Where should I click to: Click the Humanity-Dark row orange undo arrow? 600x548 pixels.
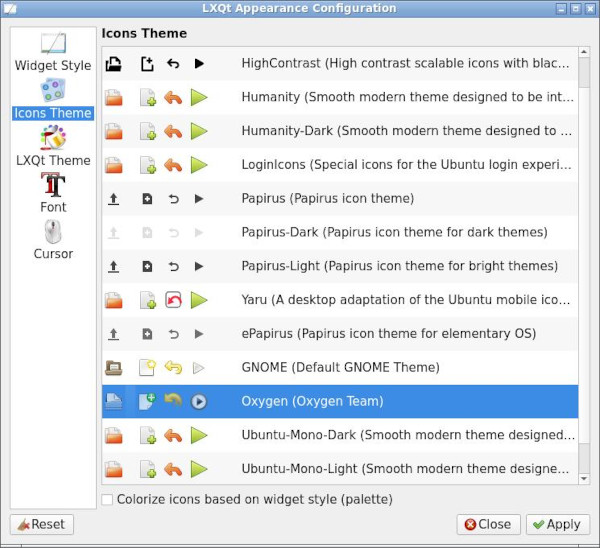(x=173, y=131)
